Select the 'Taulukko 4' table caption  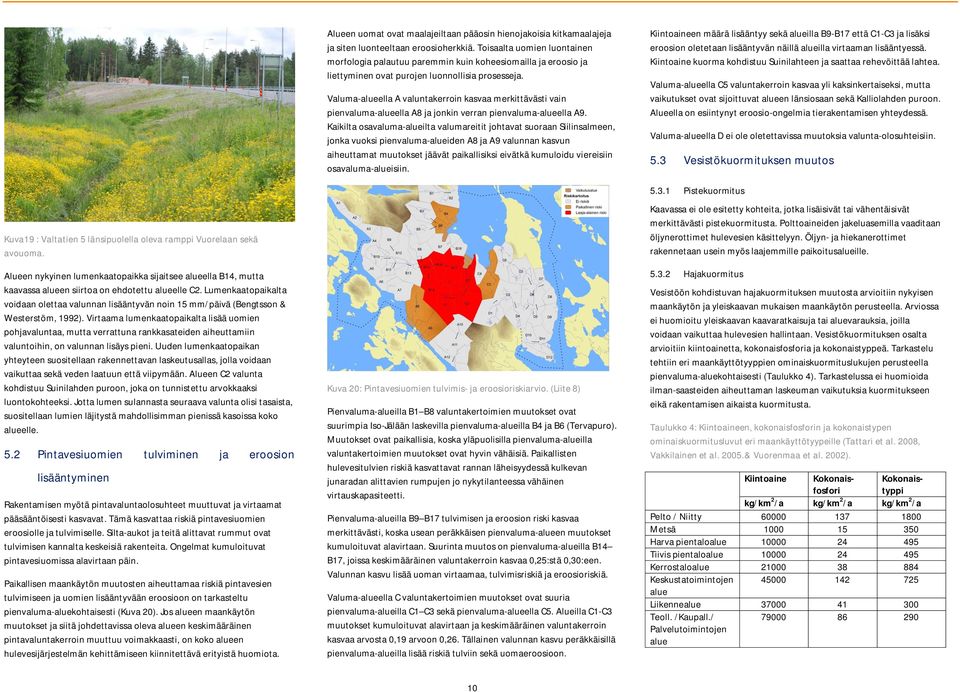click(x=785, y=442)
